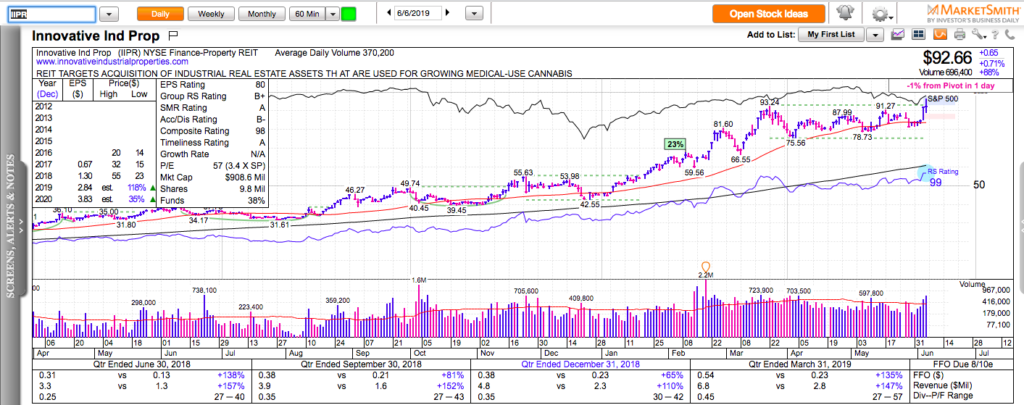Screen dimensions: 1024x405
Task: Click the previous date arrow
Action: tap(388, 12)
